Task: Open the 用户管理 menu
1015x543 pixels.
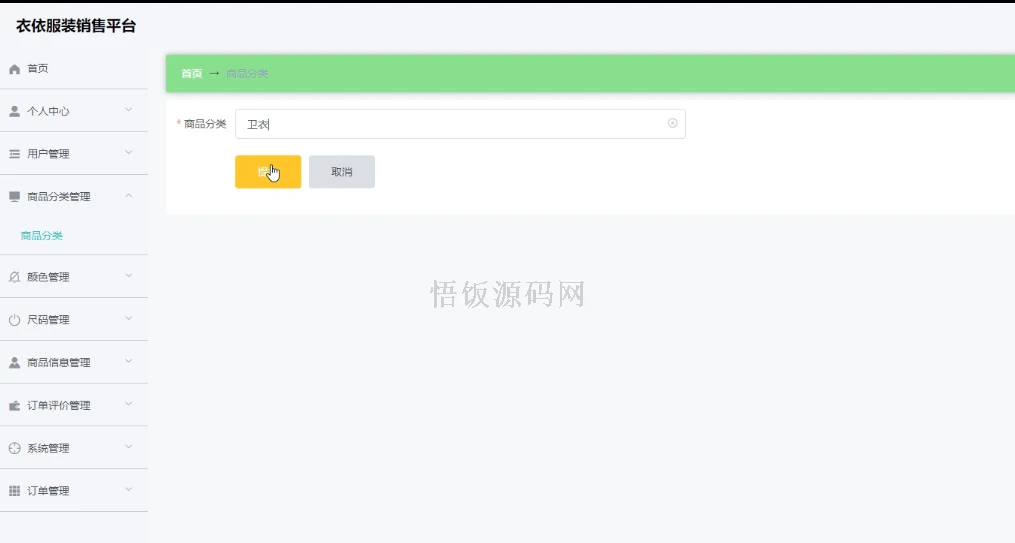Action: click(74, 154)
